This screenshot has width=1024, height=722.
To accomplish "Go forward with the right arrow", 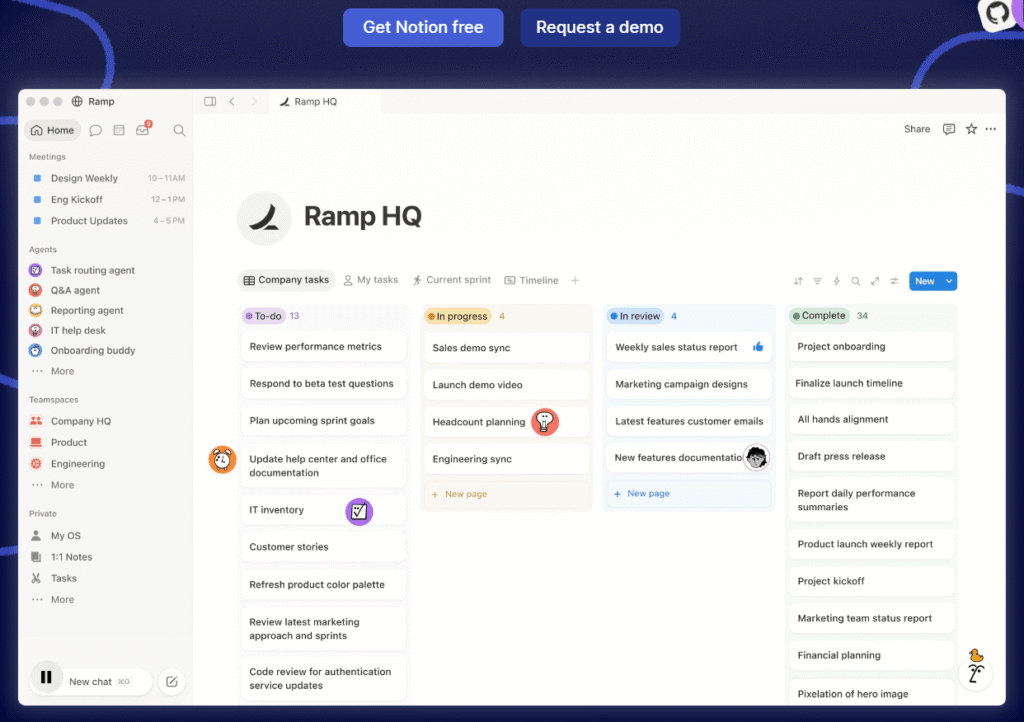I will [254, 101].
